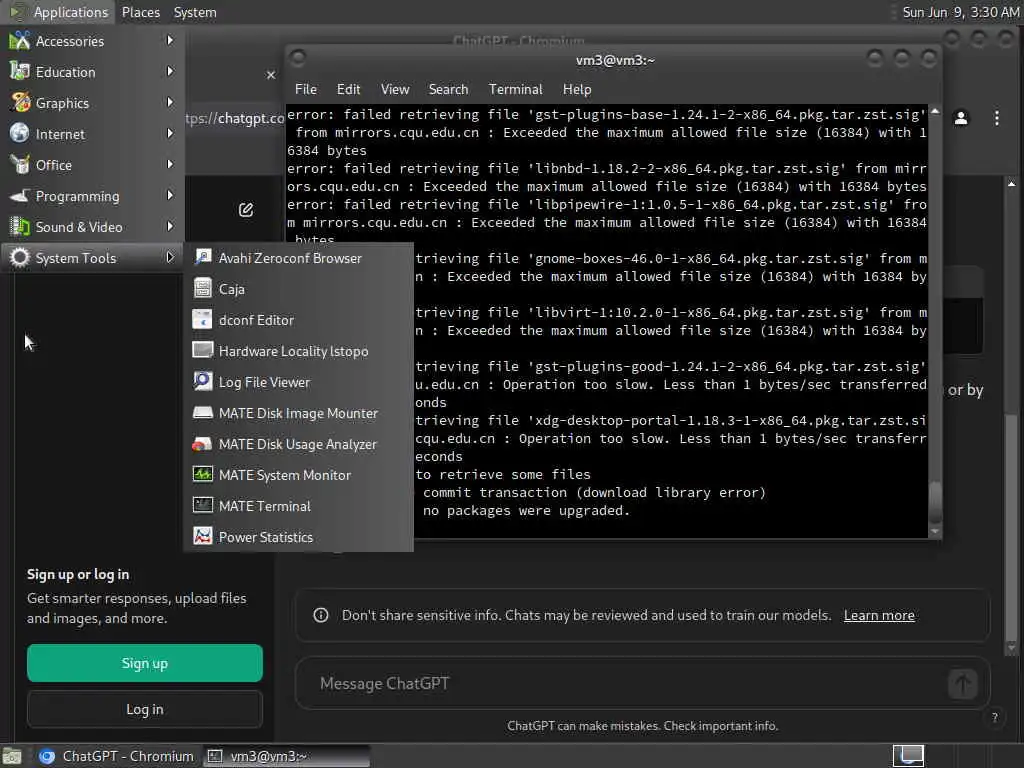1024x768 pixels.
Task: Open the Applications menu in top panel
Action: coord(59,12)
